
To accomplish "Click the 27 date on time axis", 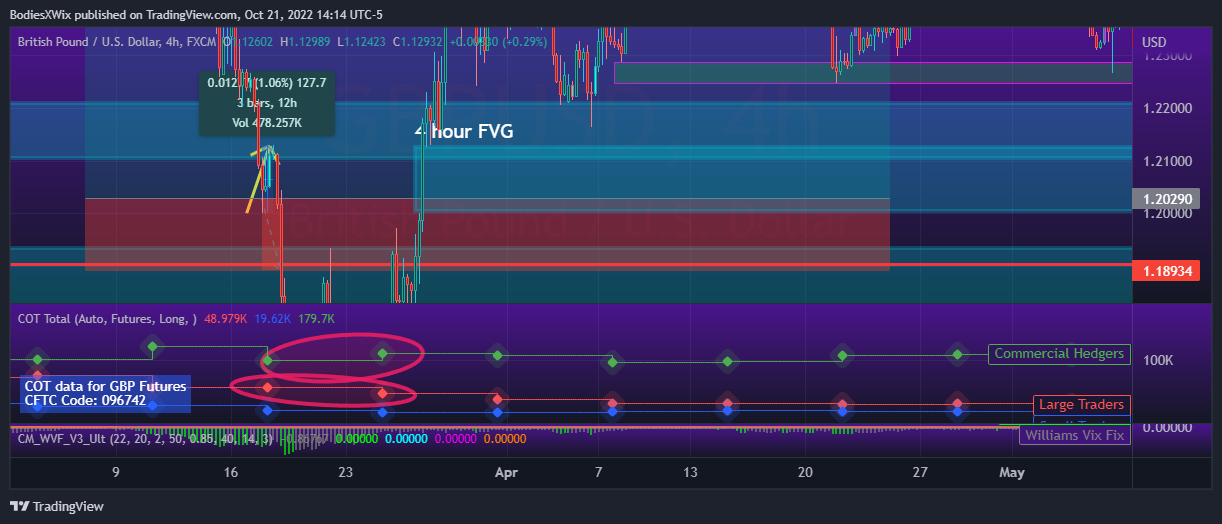I will click(920, 473).
